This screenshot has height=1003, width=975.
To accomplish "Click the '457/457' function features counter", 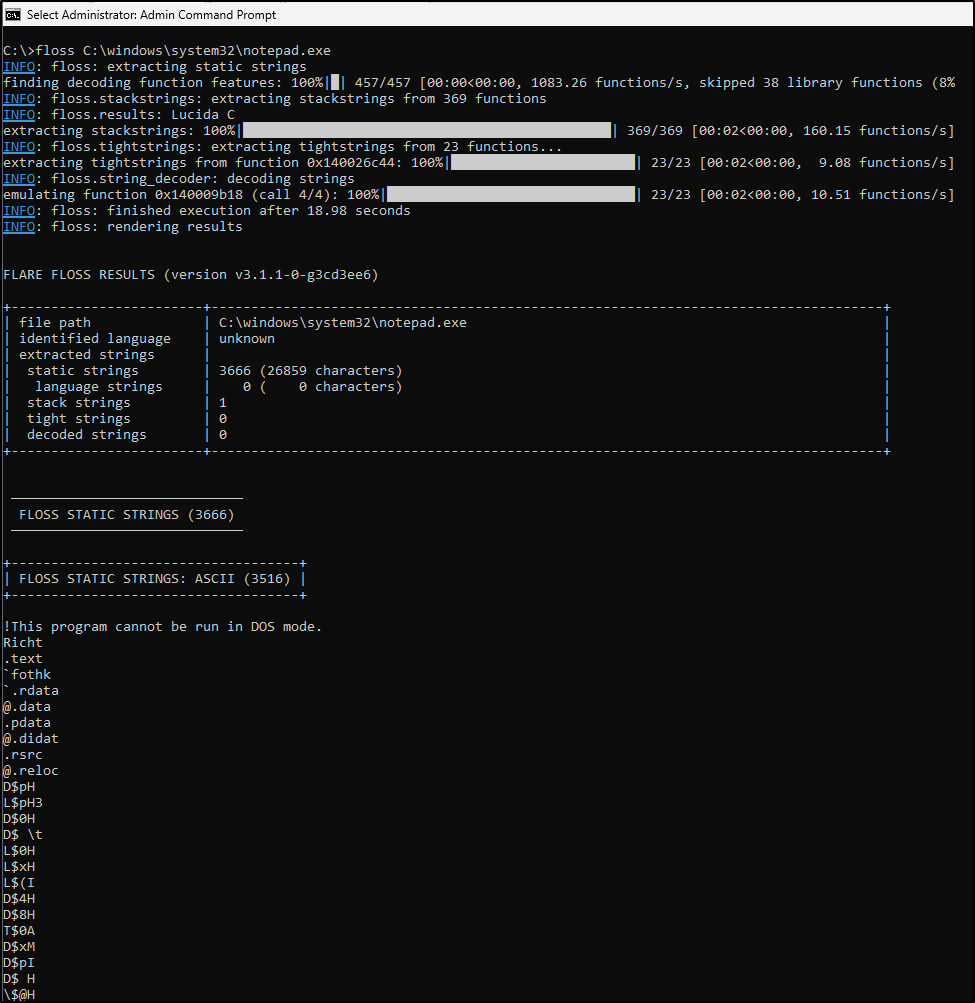I will (383, 83).
